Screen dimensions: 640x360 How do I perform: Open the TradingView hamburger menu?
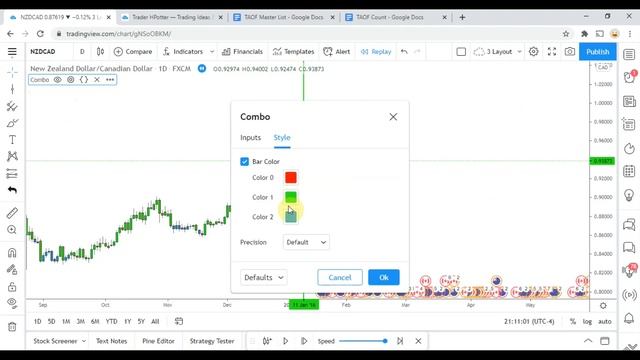[x=12, y=52]
